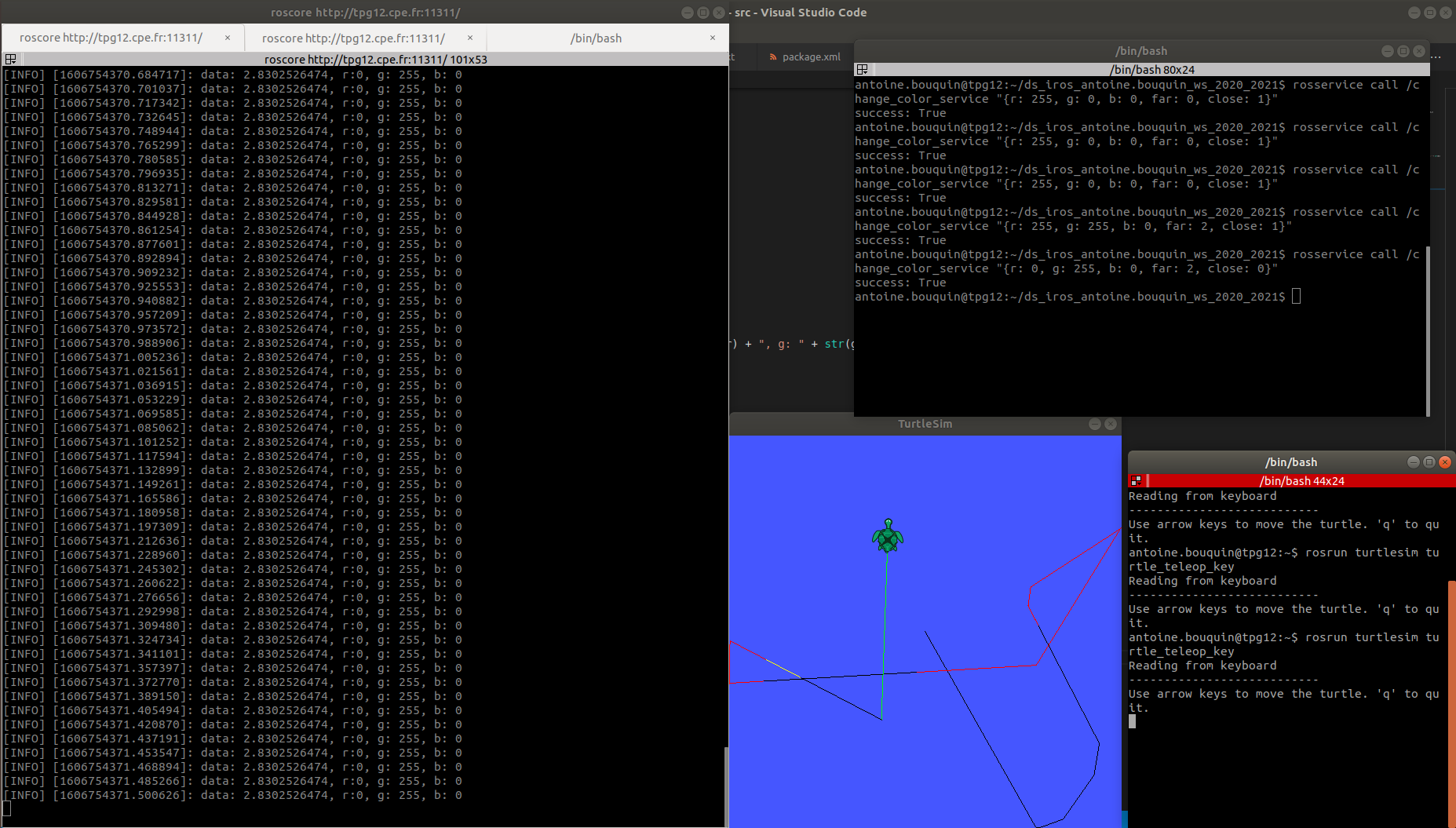Click the red /bin/bash 44x24 title strip
The image size is (1456, 828).
(1301, 480)
